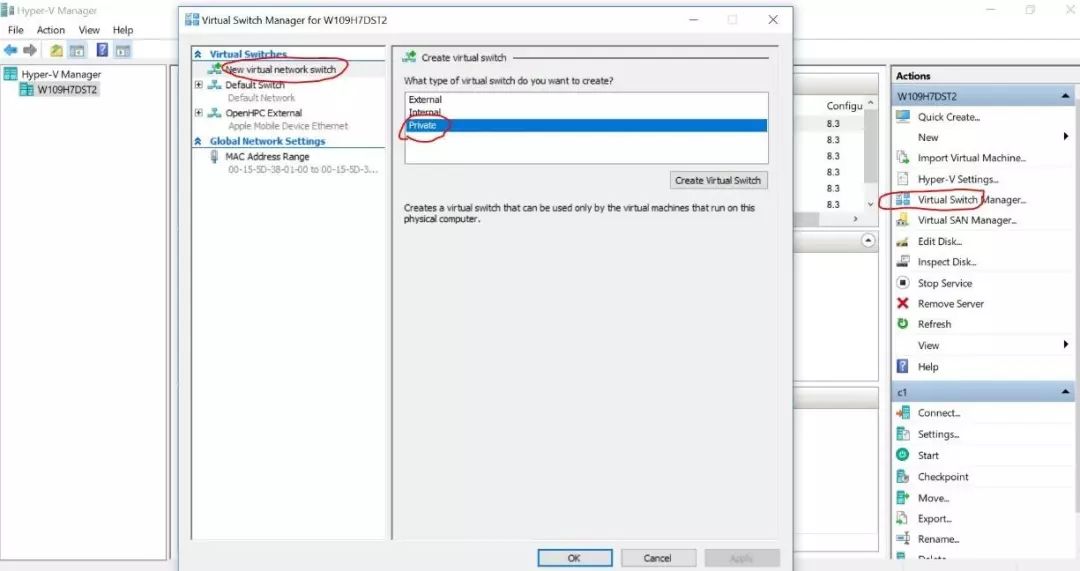The height and width of the screenshot is (571, 1080).
Task: Click the Help question mark toolbar icon
Action: 102,50
